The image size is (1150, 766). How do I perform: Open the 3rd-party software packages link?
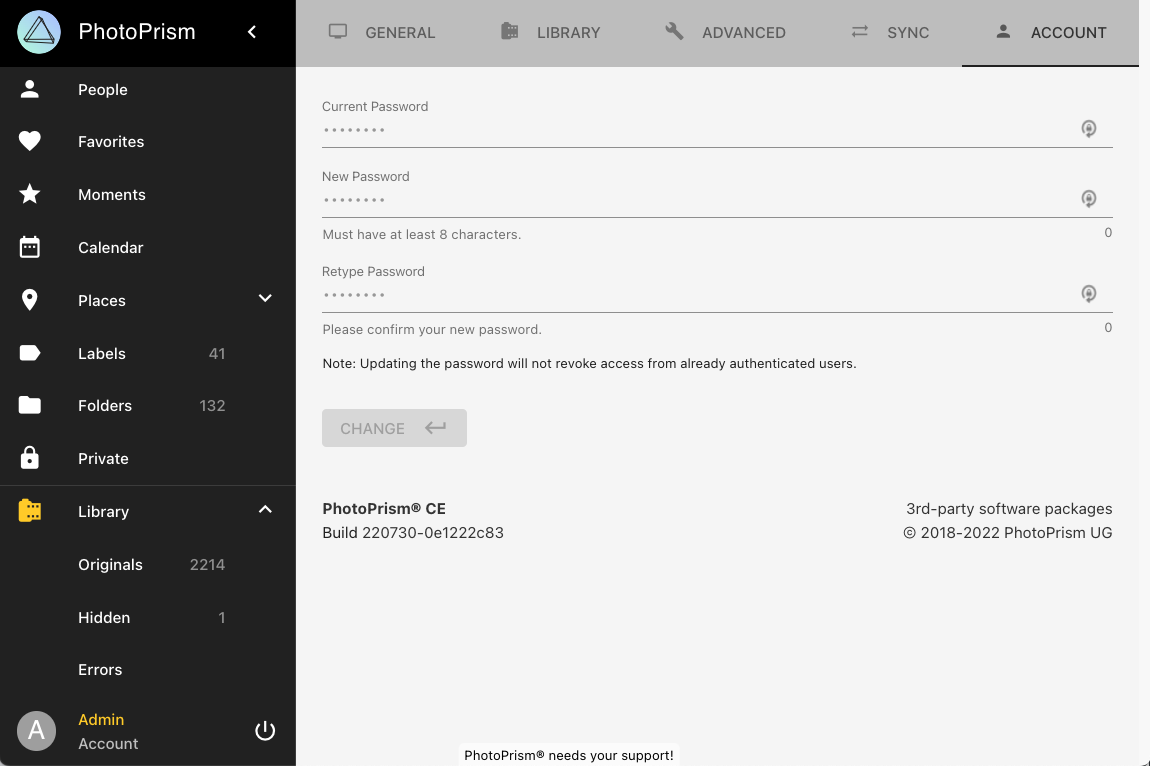(x=1009, y=509)
